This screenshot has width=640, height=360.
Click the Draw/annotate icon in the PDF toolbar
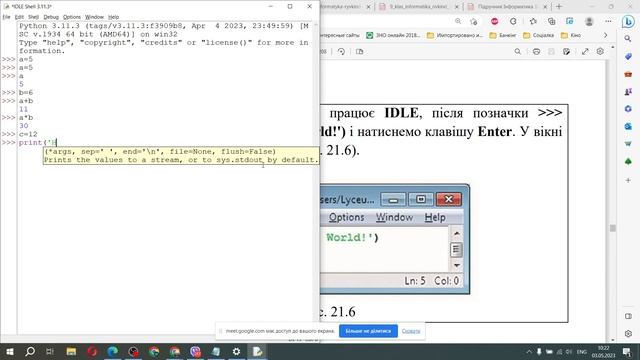pos(567,51)
